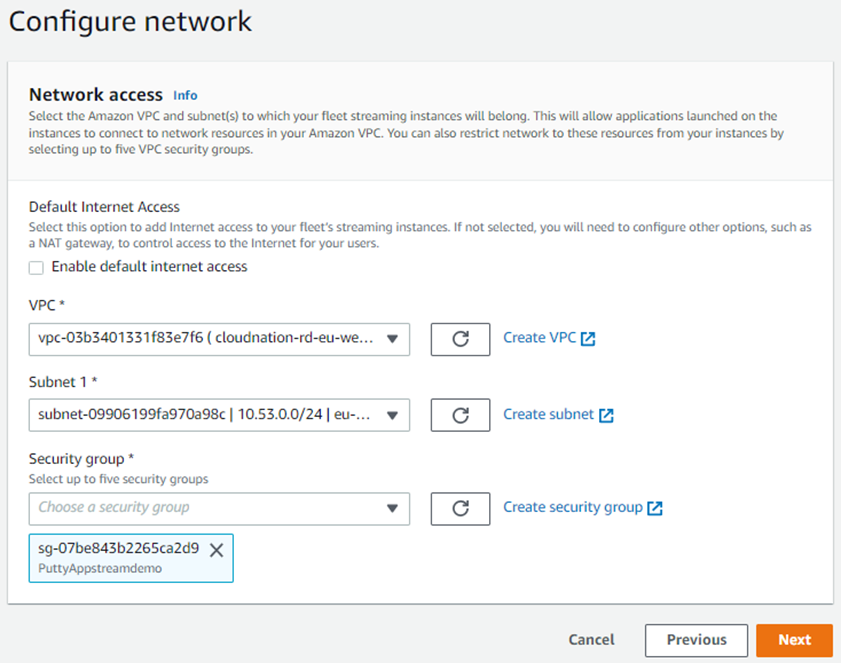Cancel the network configuration
The width and height of the screenshot is (841, 663).
[591, 640]
